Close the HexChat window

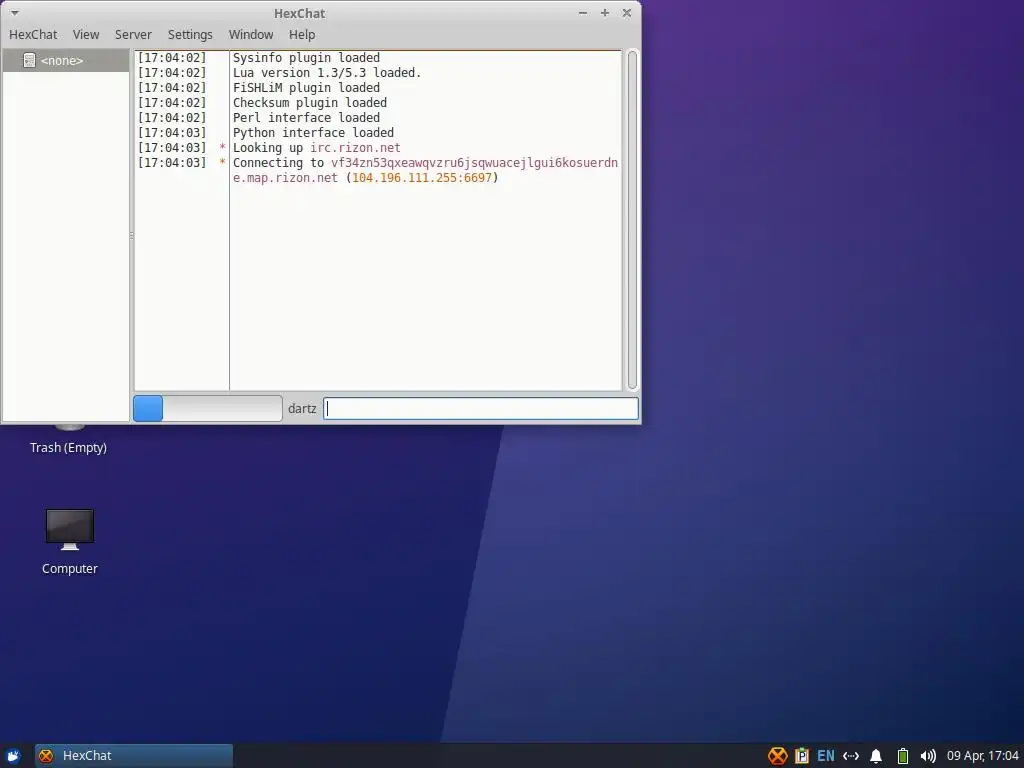coord(627,13)
